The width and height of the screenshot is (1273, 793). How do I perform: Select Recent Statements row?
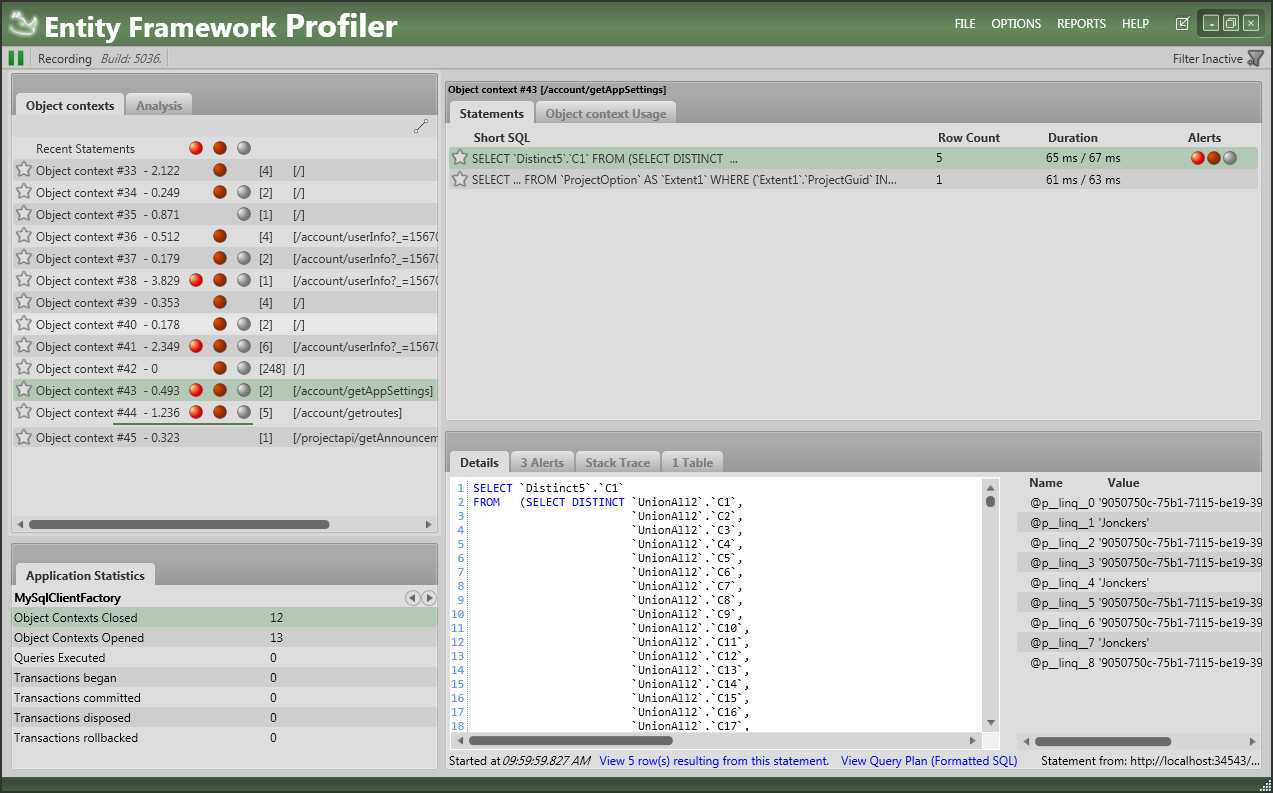coord(226,148)
